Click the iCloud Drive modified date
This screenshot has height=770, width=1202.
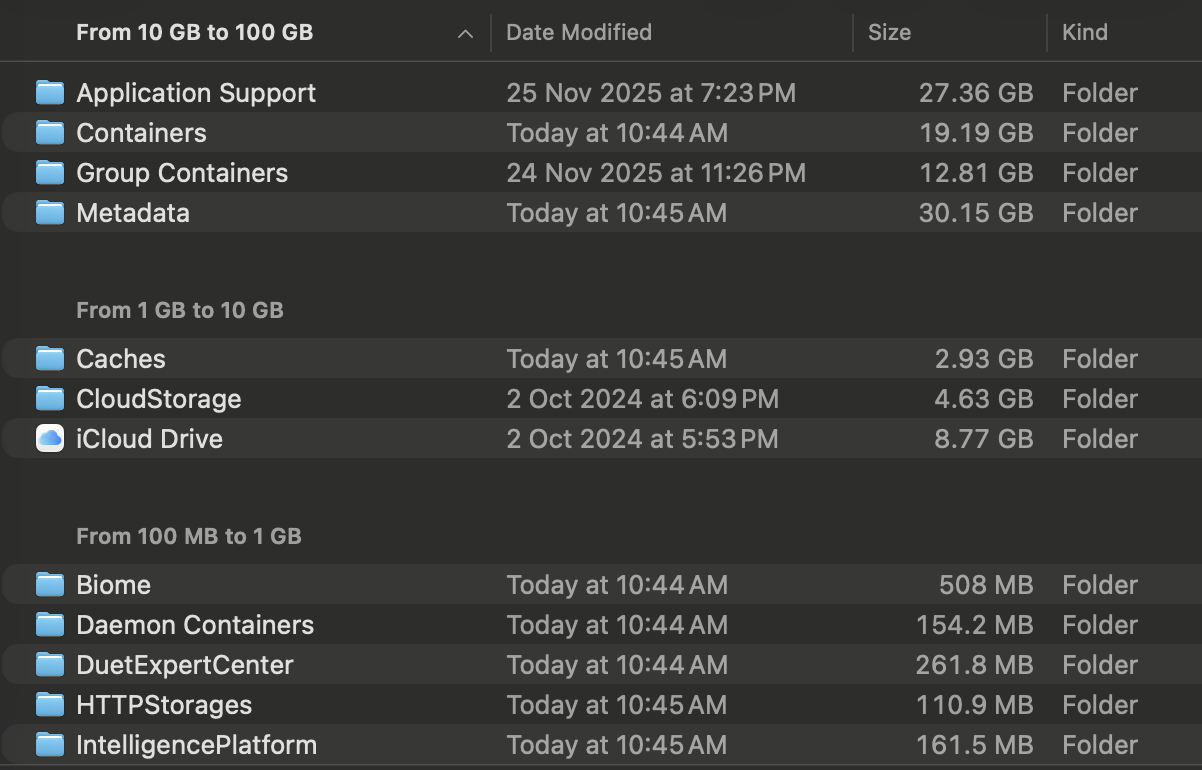point(642,439)
